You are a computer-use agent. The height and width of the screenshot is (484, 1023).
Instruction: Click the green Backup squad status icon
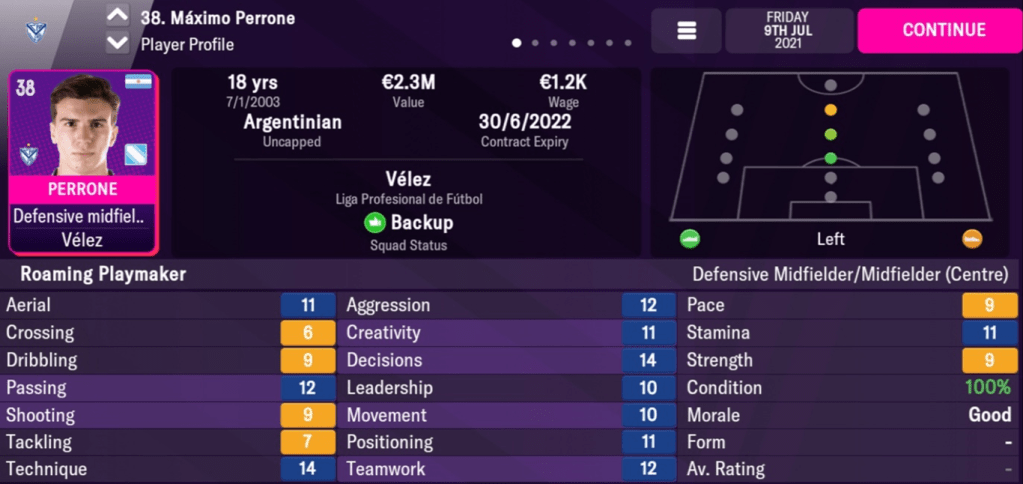point(374,223)
